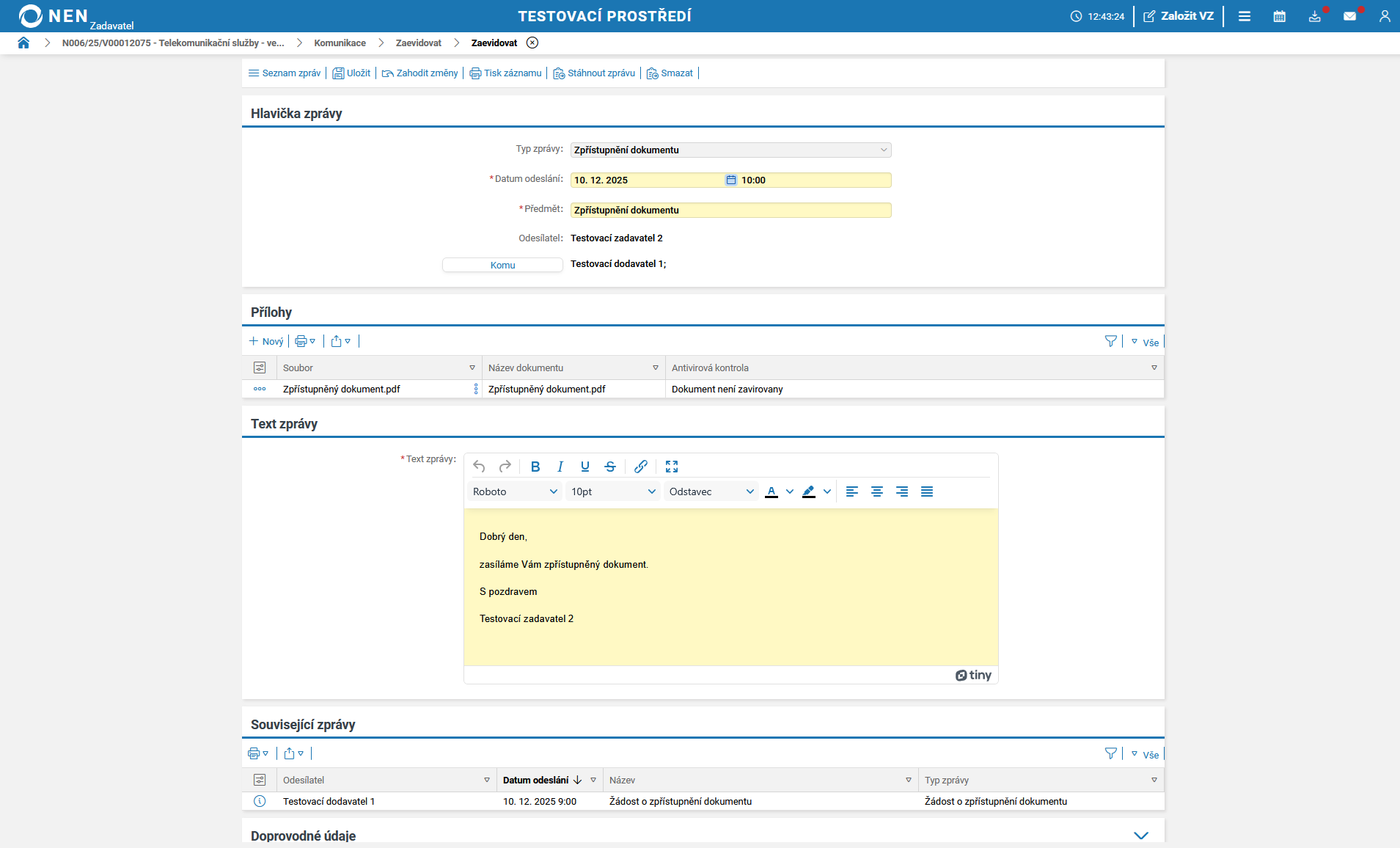Insert a hyperlink in the editor
Screen dimensions: 1400x848
[640, 467]
